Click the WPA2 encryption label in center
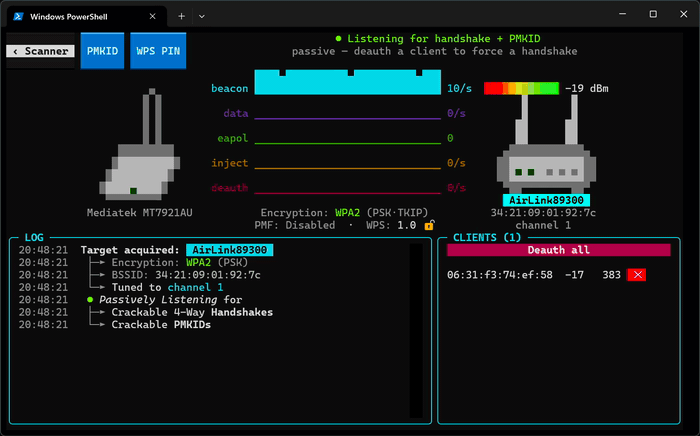This screenshot has width=700, height=436. pos(347,213)
